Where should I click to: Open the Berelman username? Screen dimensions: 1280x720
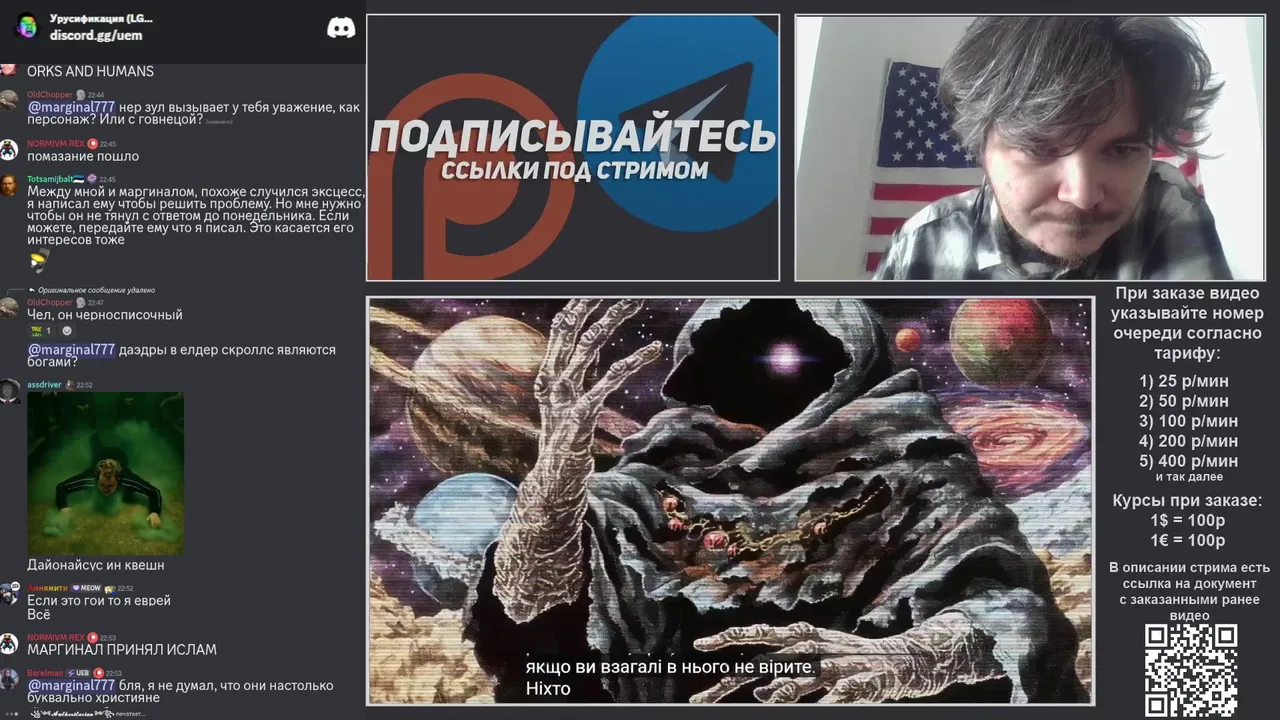click(x=45, y=673)
